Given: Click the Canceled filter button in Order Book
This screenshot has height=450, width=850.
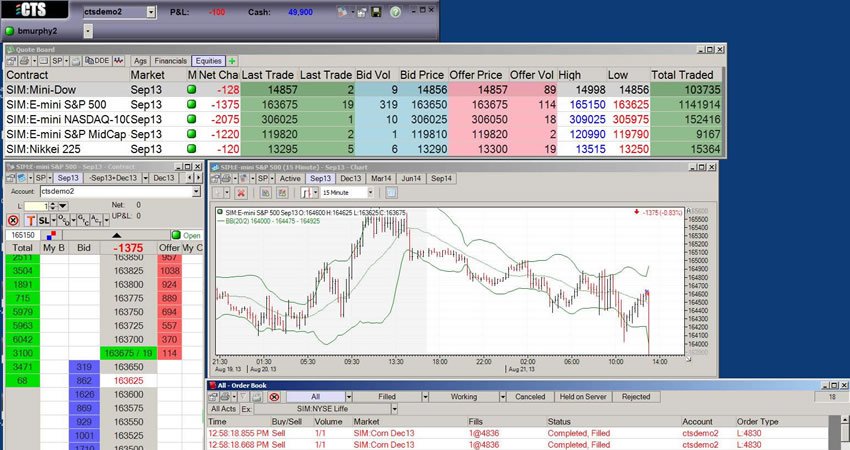Looking at the screenshot, I should click(530, 397).
